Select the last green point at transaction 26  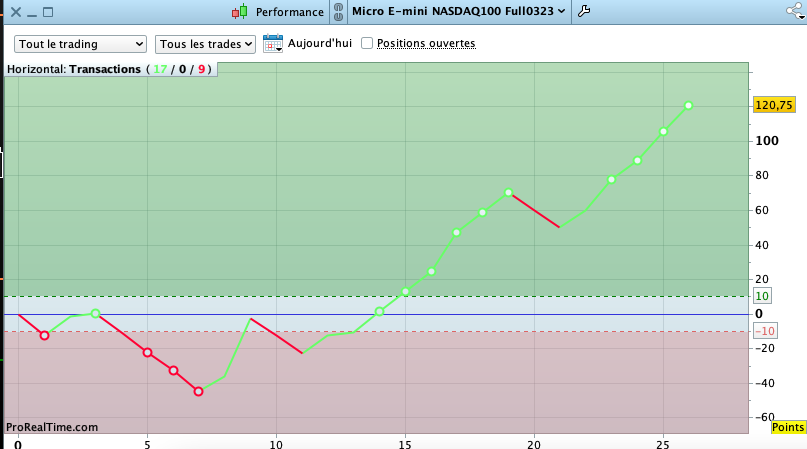pos(689,106)
